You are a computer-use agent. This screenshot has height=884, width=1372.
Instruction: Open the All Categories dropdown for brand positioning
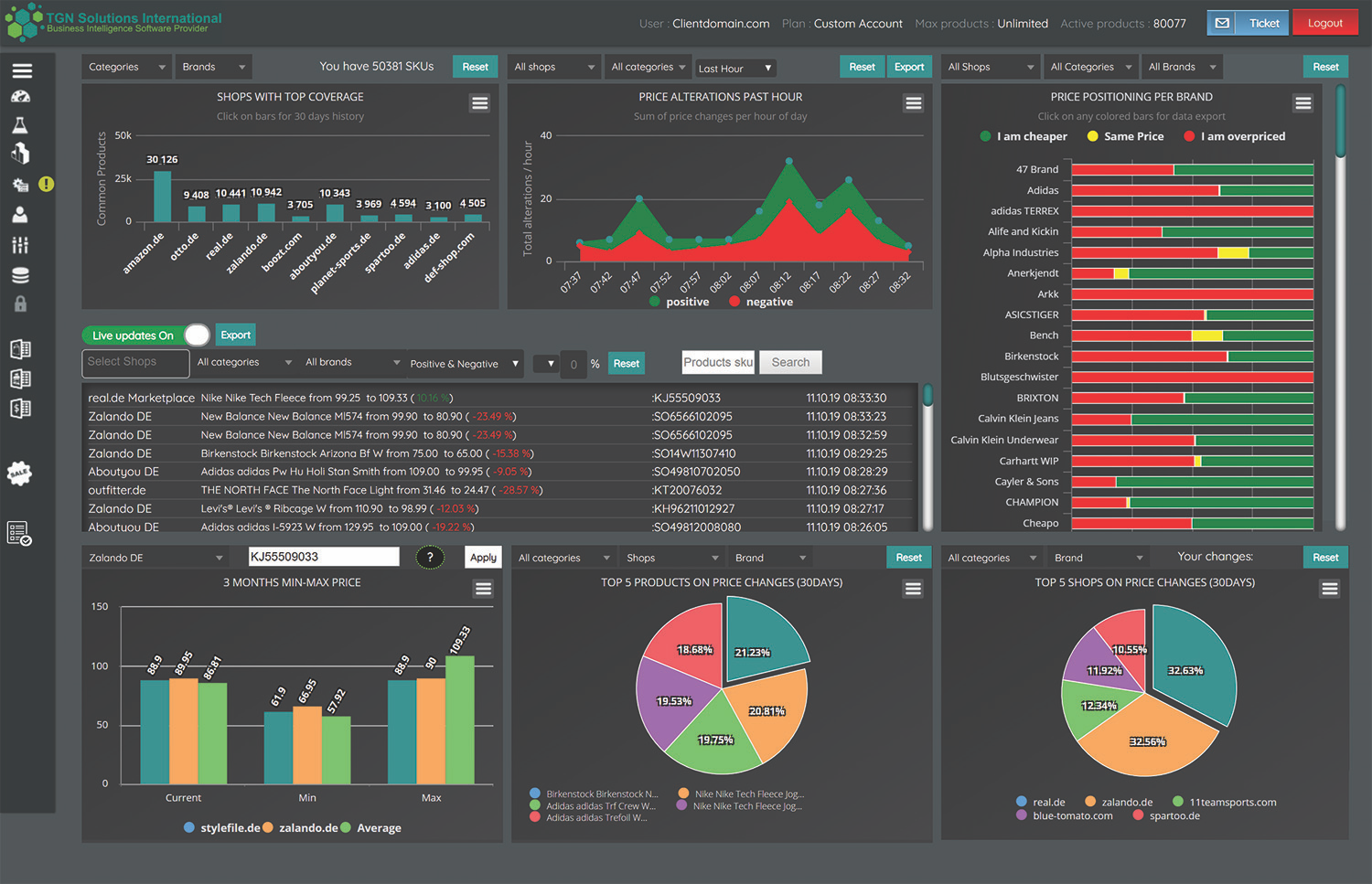(x=1090, y=67)
